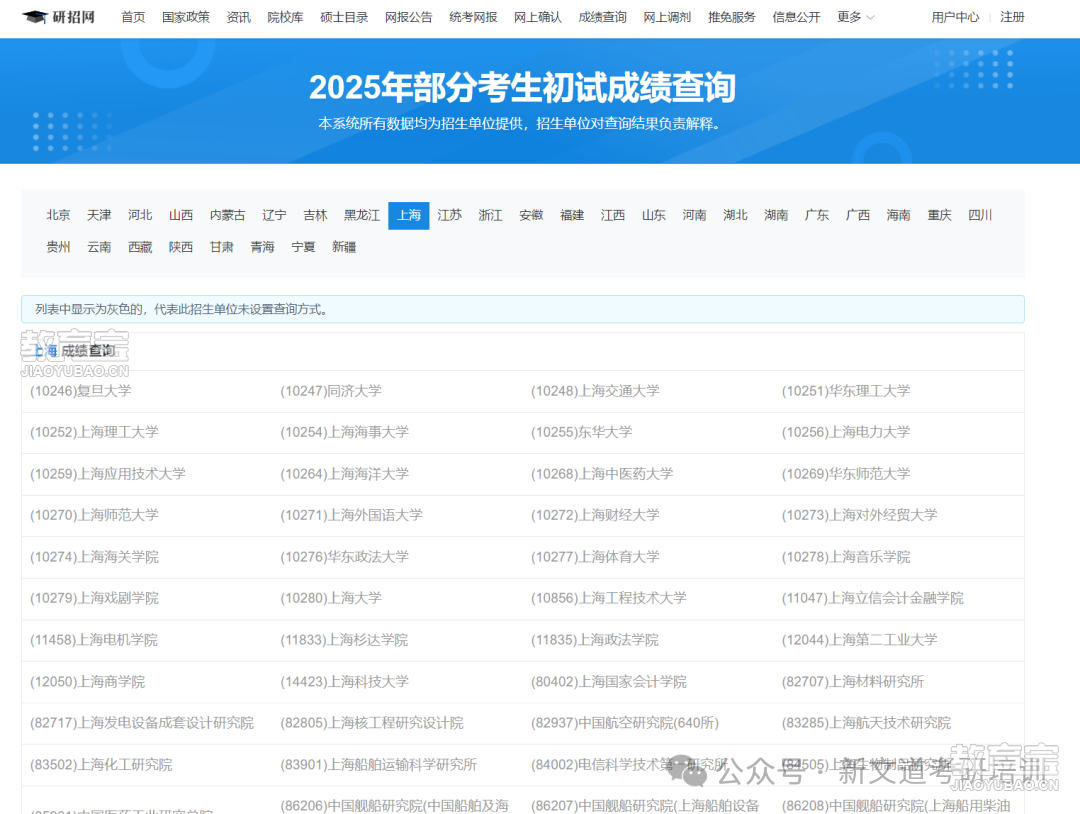Choose 内蒙古 region tab
The height and width of the screenshot is (814, 1080).
tap(227, 215)
